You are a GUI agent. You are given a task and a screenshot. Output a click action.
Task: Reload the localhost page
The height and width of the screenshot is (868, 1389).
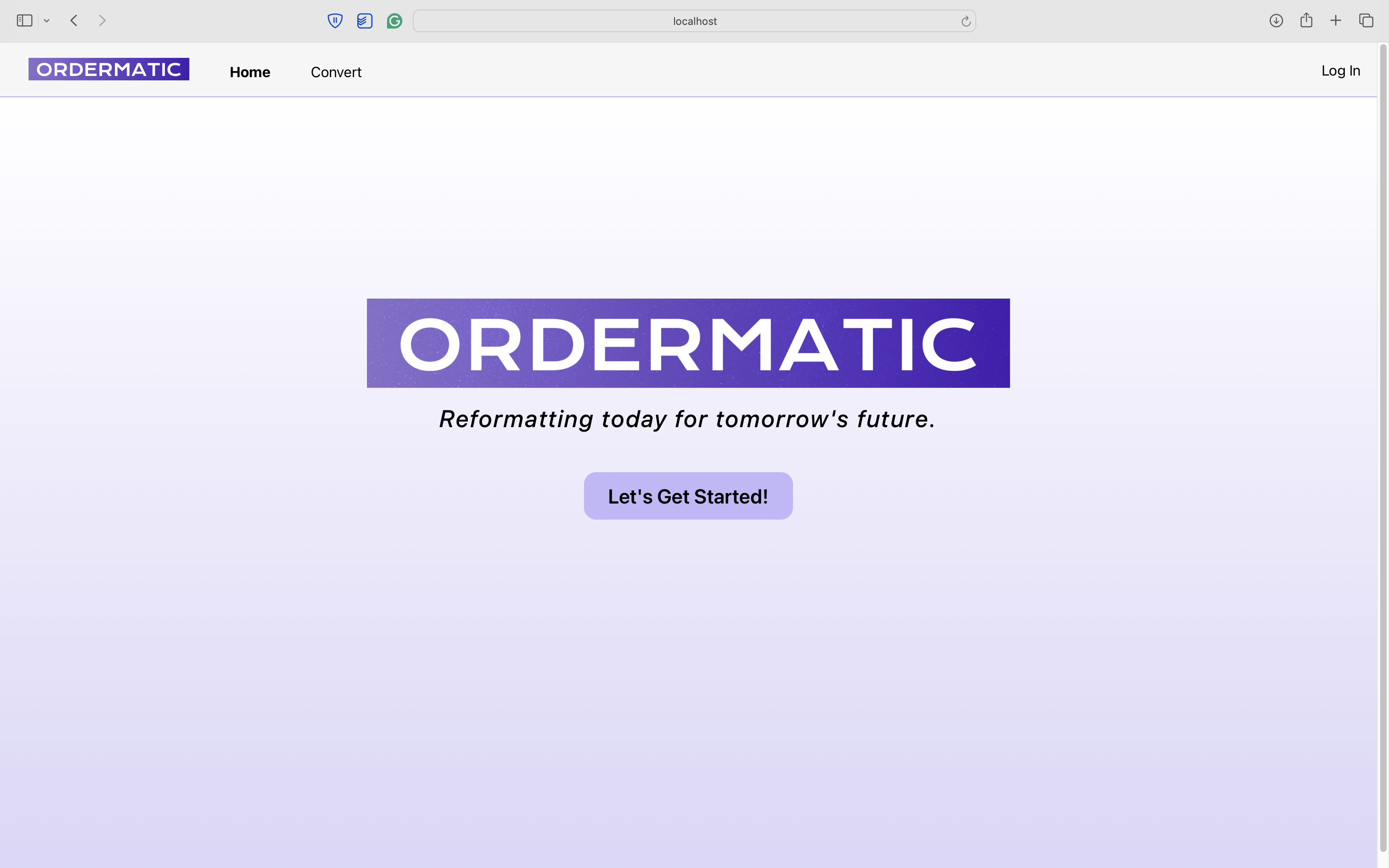click(965, 21)
